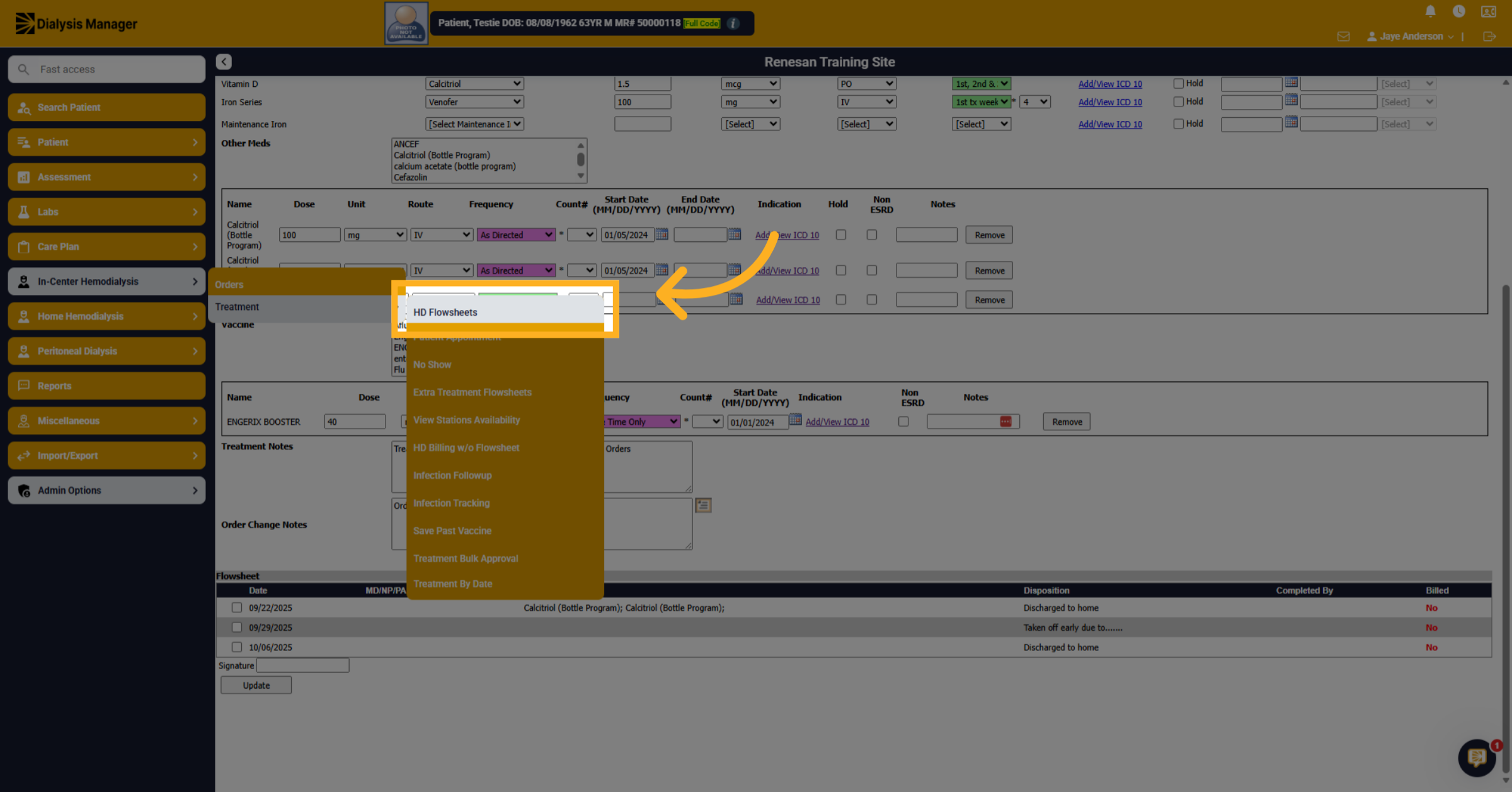Click the Update button
This screenshot has width=1512, height=792.
[256, 685]
